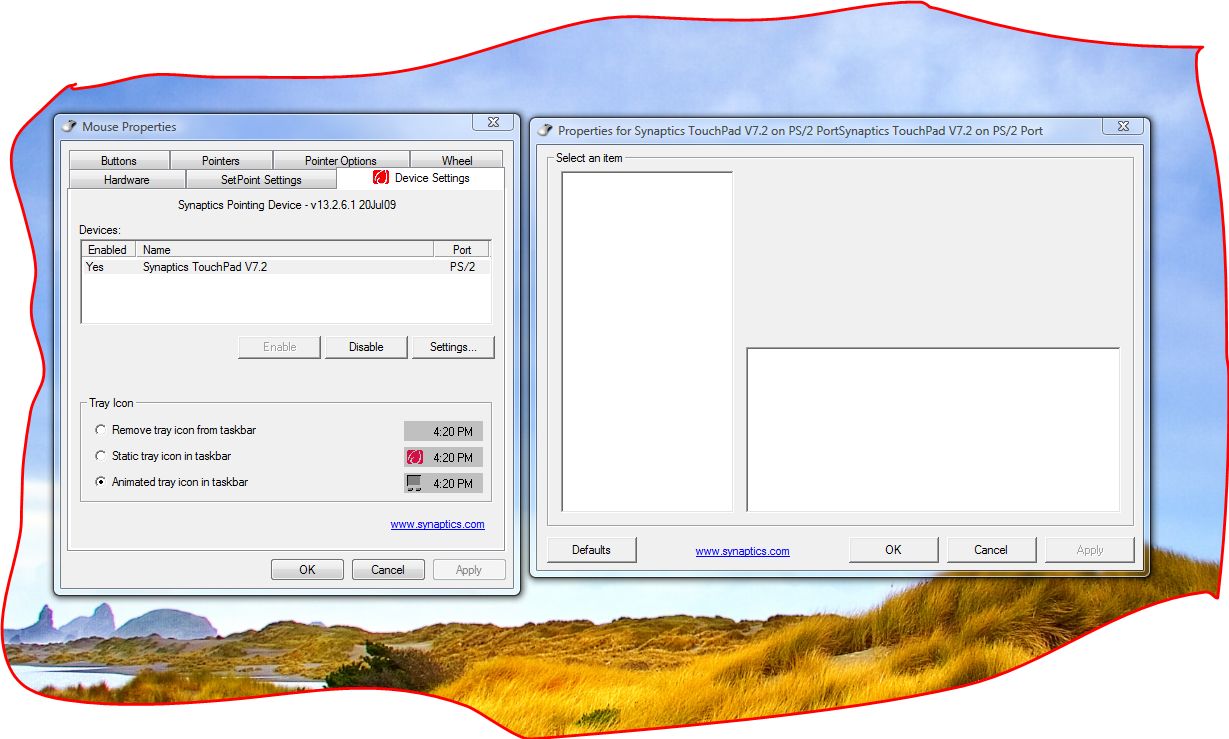Click the grayed-out Enable button

coord(280,347)
